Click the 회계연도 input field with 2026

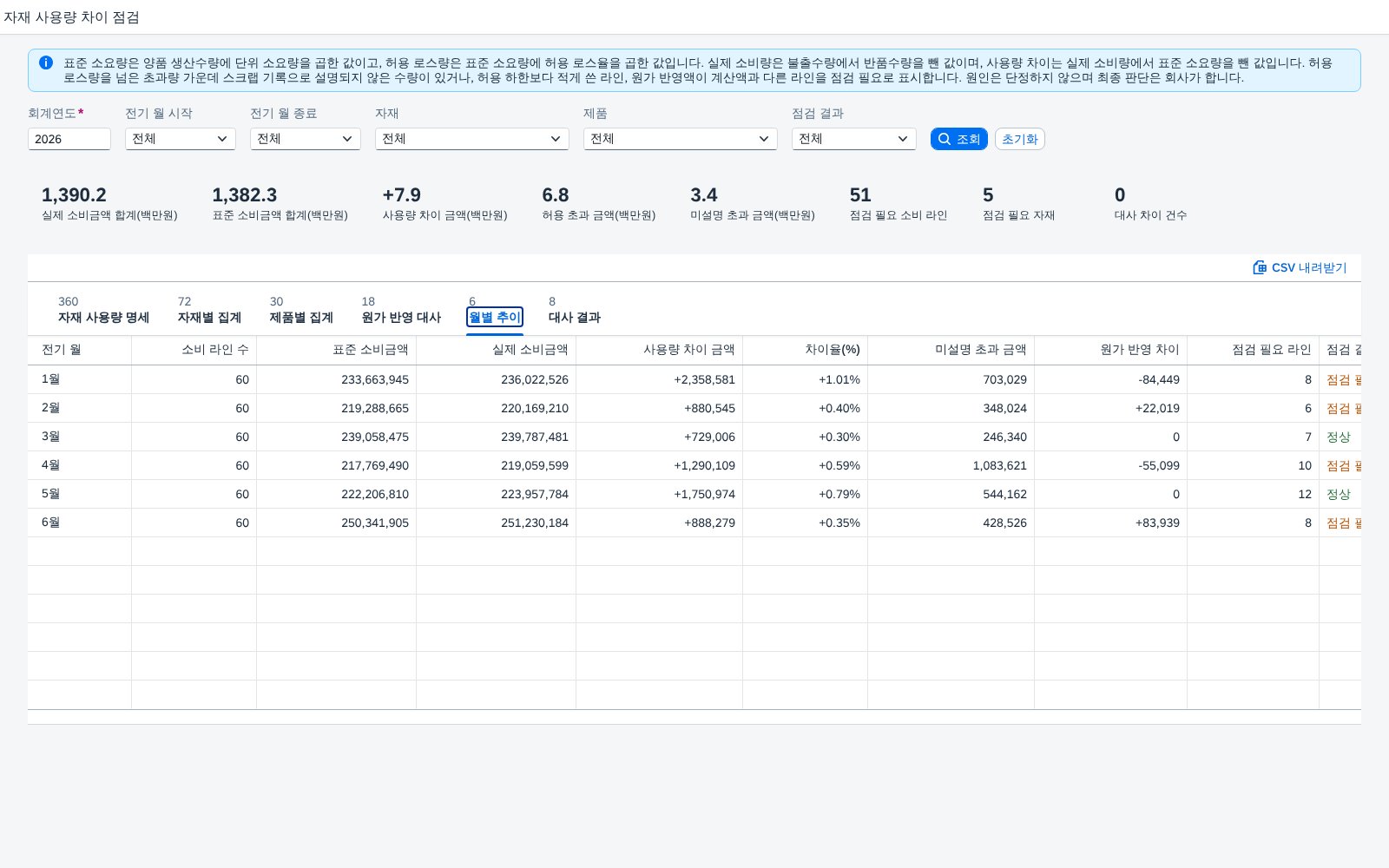[x=69, y=139]
